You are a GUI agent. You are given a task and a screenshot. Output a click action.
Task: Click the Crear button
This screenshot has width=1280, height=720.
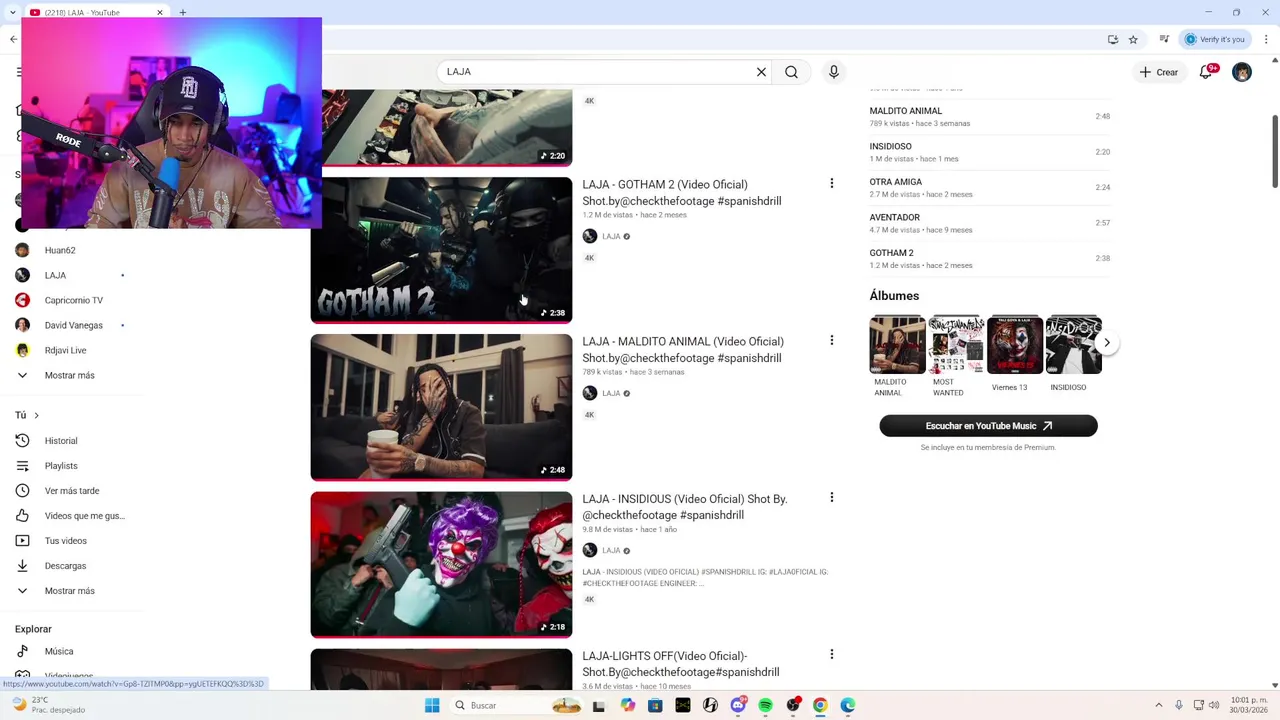click(1160, 72)
